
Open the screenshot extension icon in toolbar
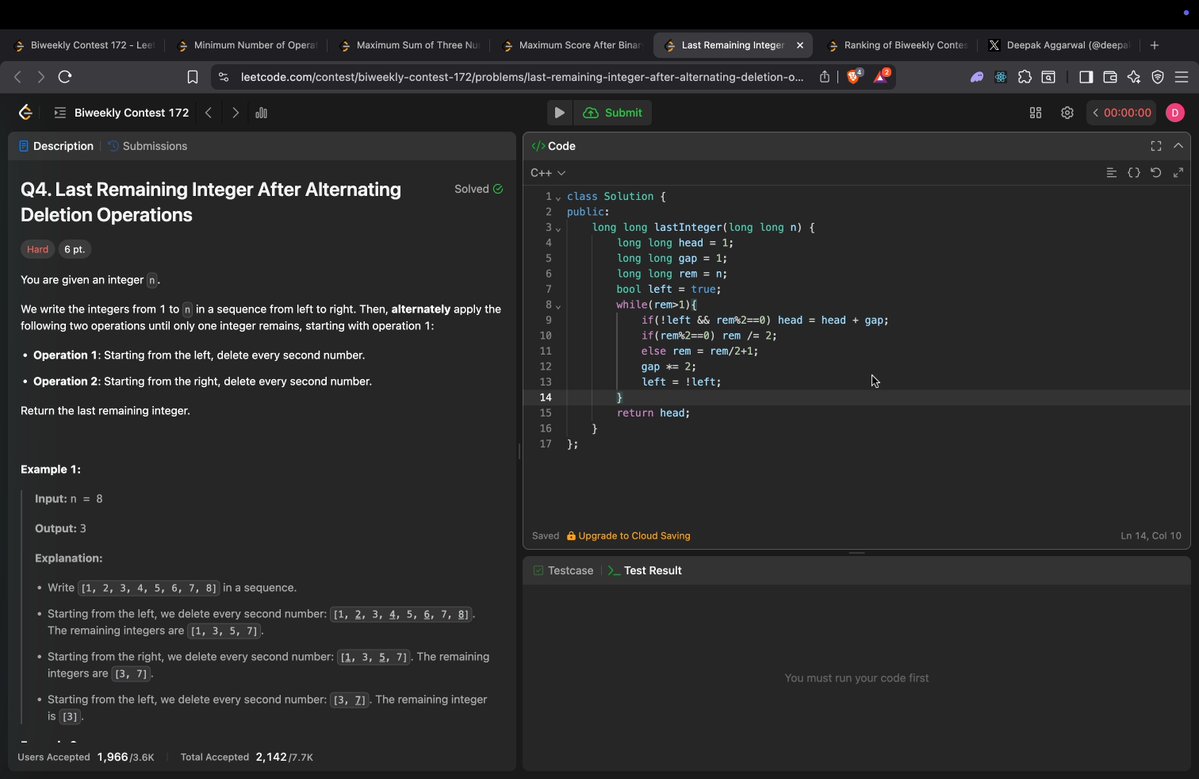tap(1048, 76)
